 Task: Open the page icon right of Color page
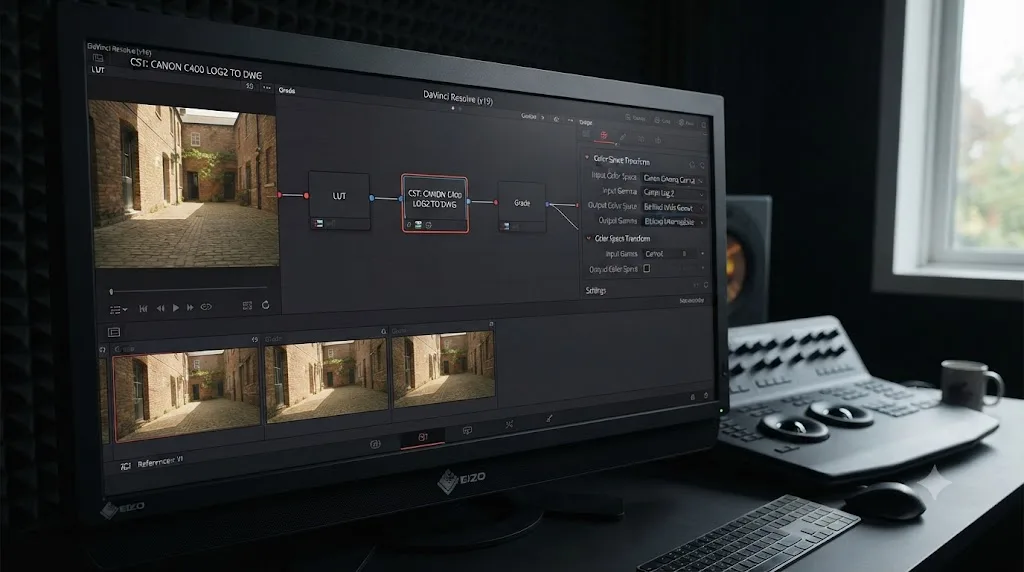tap(467, 431)
